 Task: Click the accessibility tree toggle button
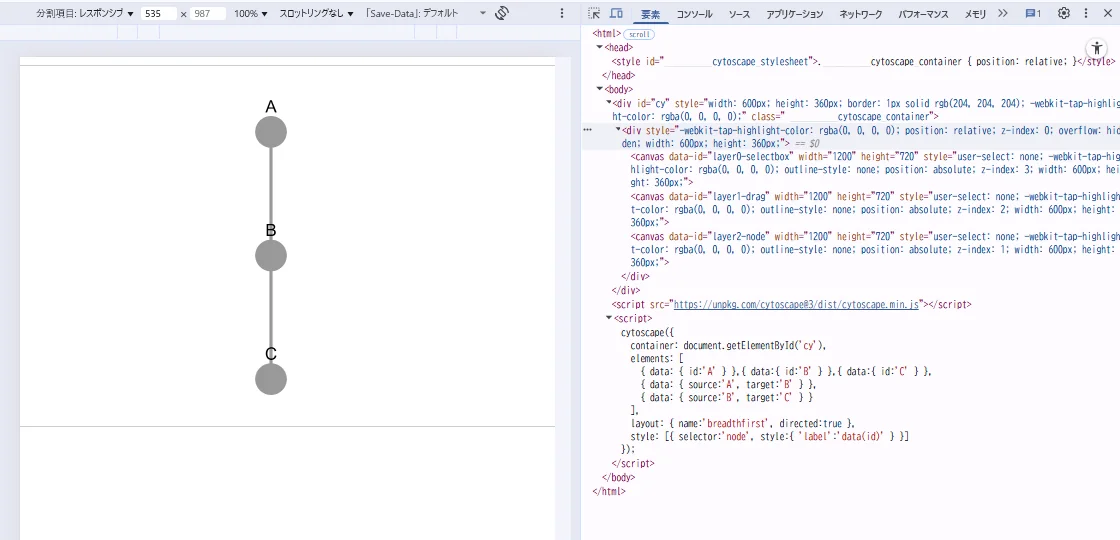1096,48
